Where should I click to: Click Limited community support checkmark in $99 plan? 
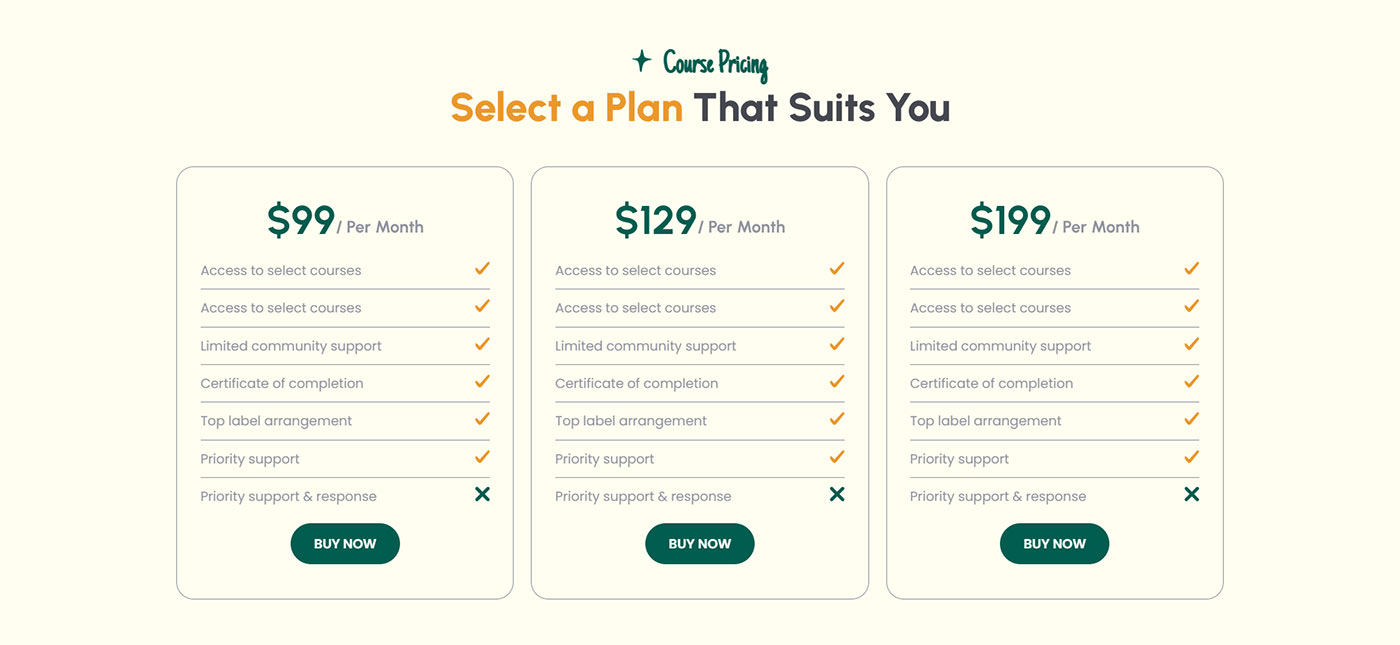(x=482, y=343)
